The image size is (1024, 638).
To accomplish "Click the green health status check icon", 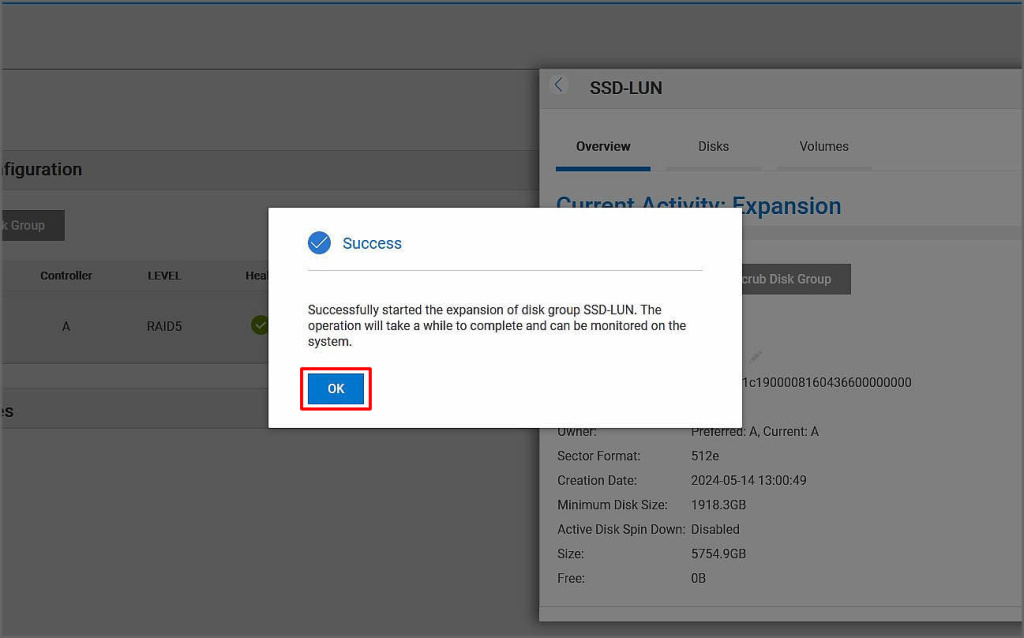I will [x=260, y=325].
